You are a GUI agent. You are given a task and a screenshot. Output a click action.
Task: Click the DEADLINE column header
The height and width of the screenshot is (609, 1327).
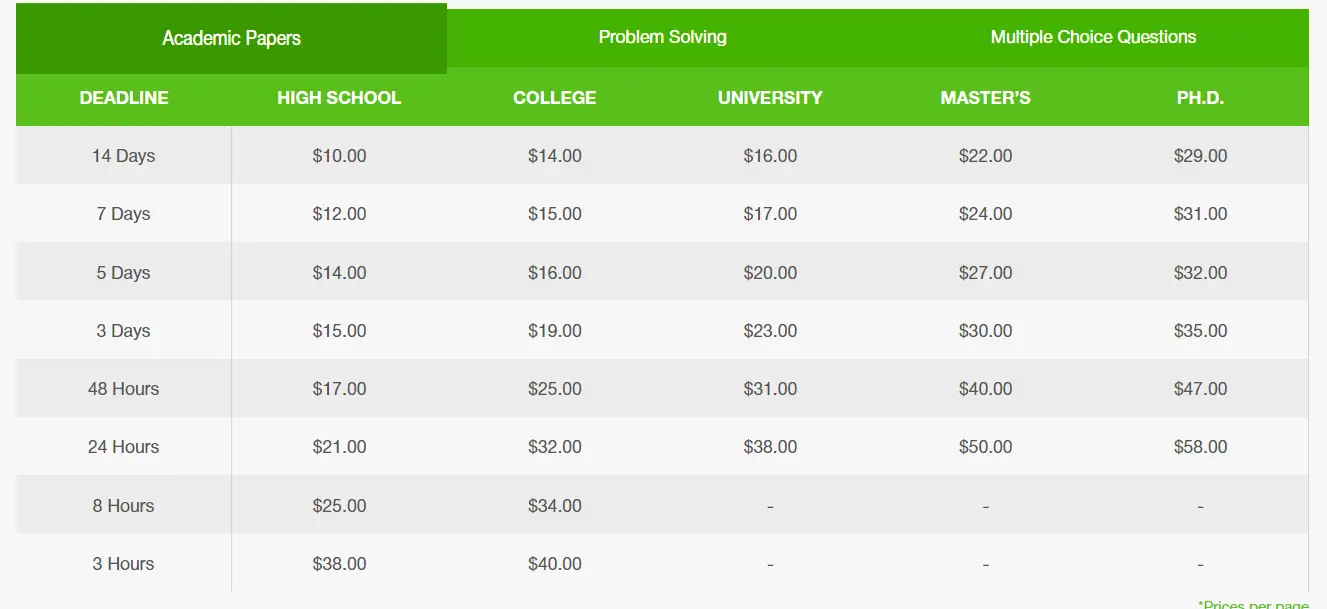124,98
